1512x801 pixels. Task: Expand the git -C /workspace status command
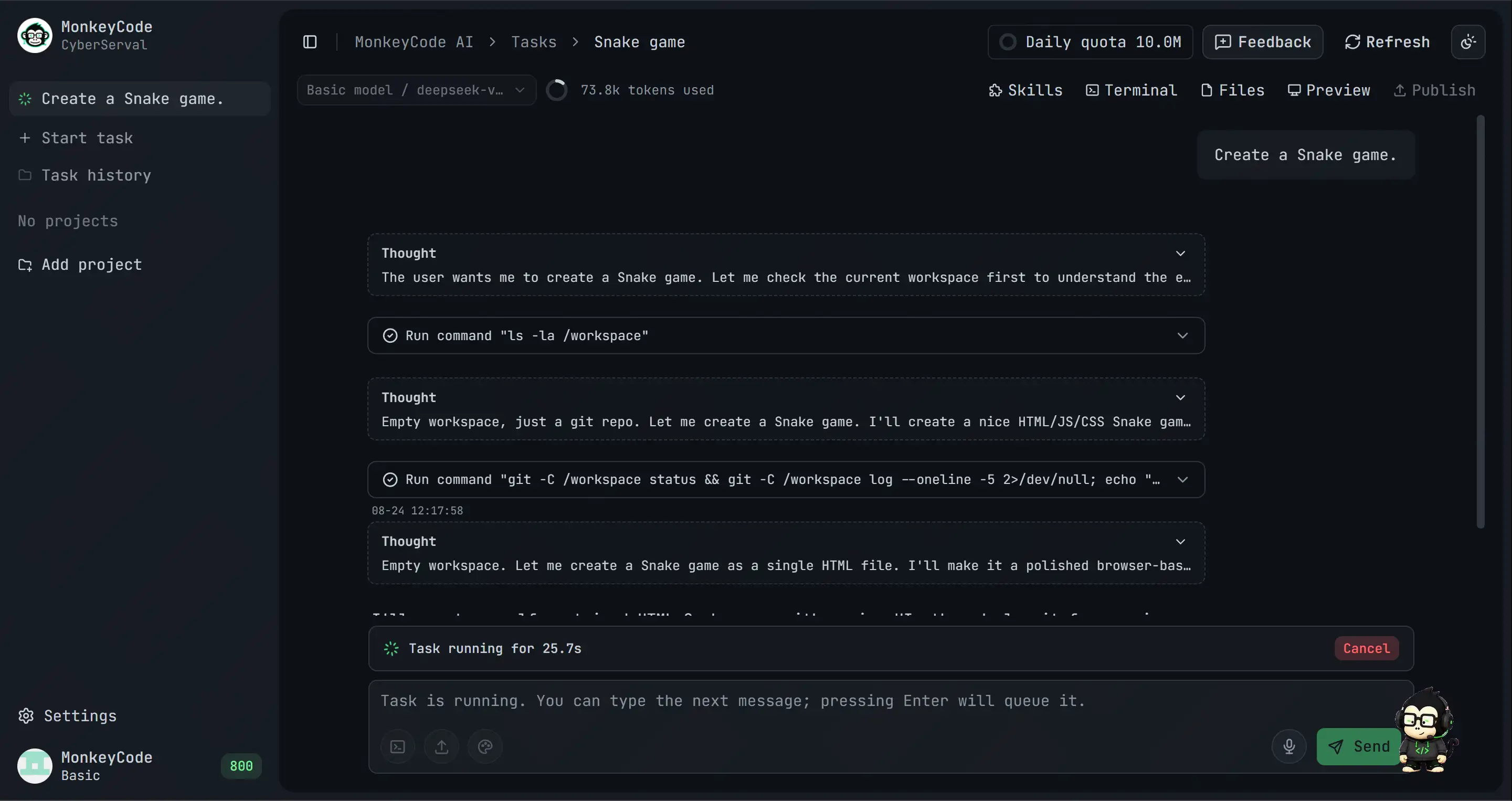coord(786,480)
